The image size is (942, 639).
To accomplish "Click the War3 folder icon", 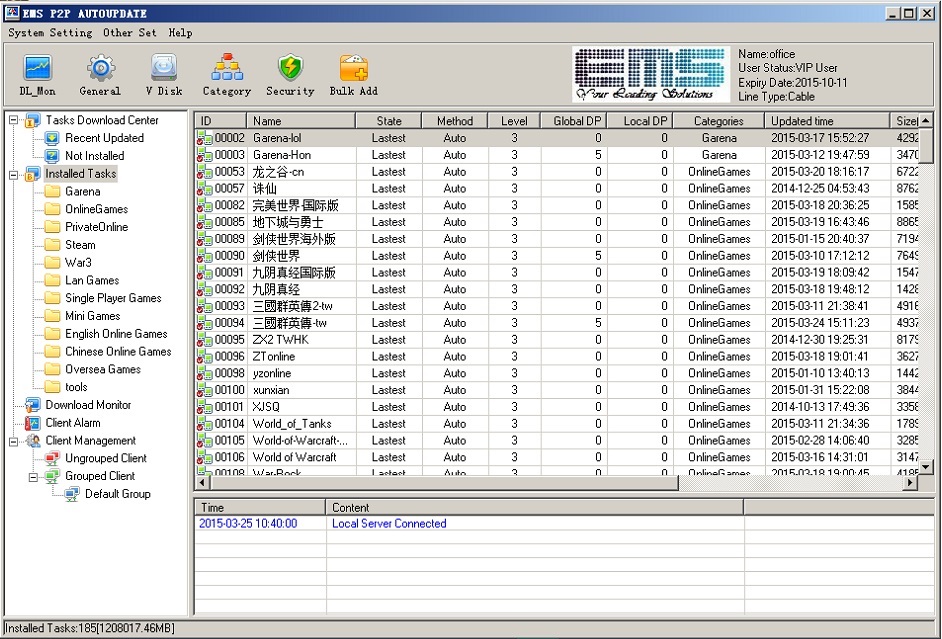I will [53, 262].
